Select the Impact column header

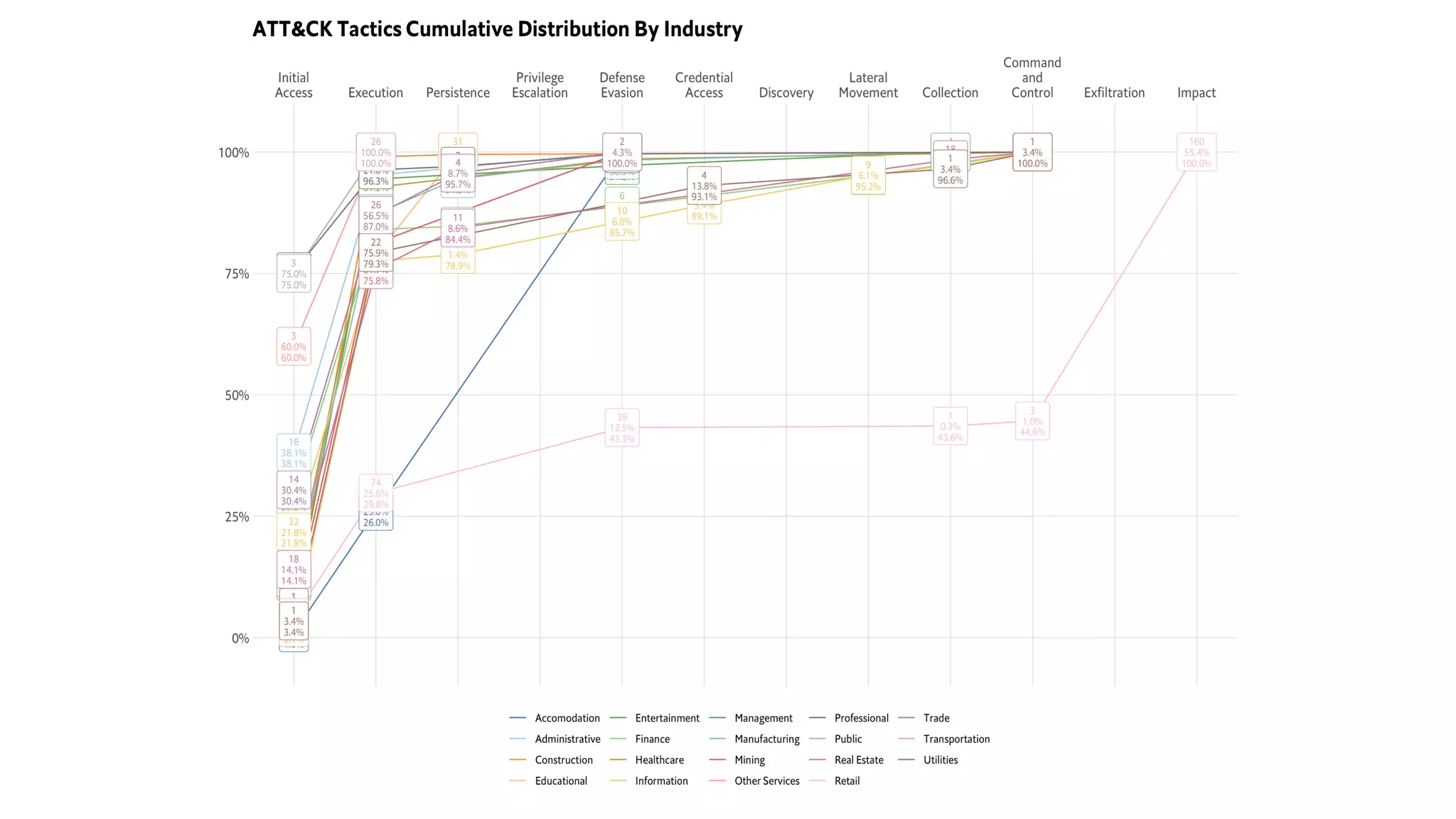(x=1196, y=92)
